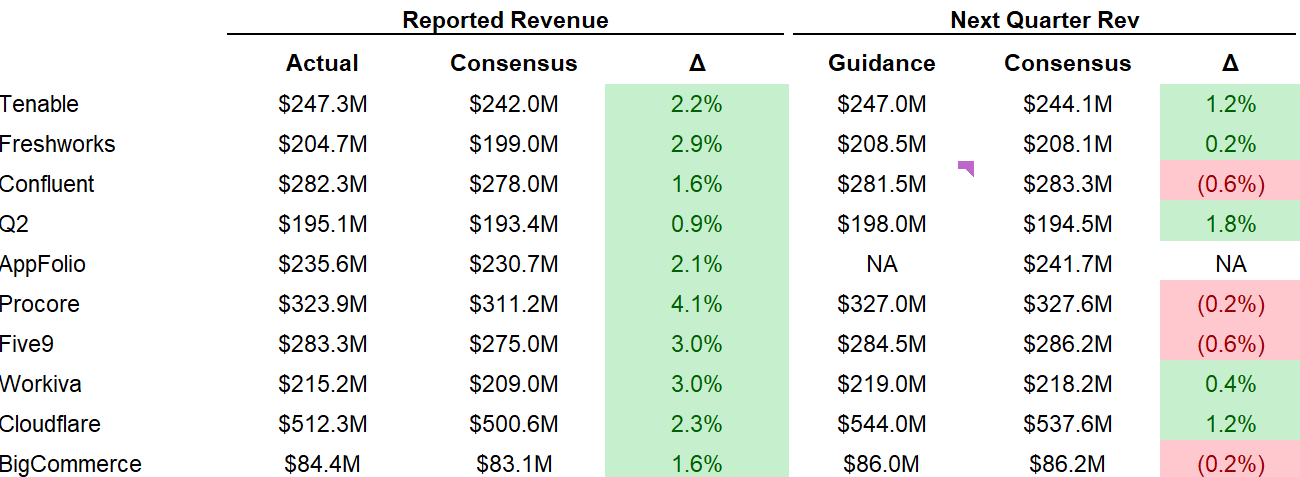Select Workiva actual revenue $215.2M

[322, 384]
